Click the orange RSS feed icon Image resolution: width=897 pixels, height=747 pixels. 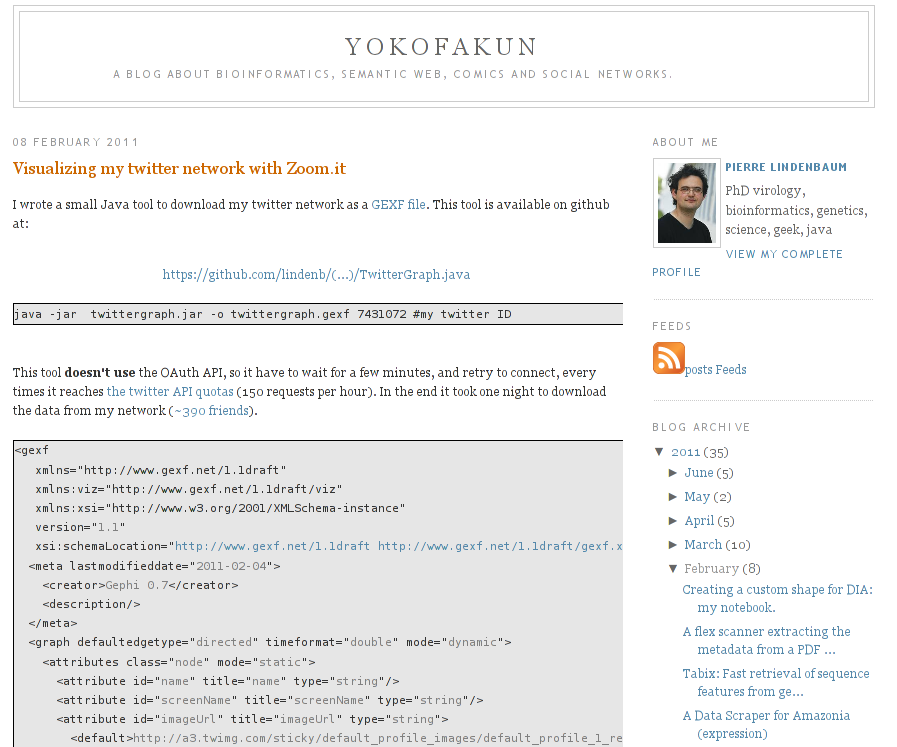pyautogui.click(x=668, y=358)
